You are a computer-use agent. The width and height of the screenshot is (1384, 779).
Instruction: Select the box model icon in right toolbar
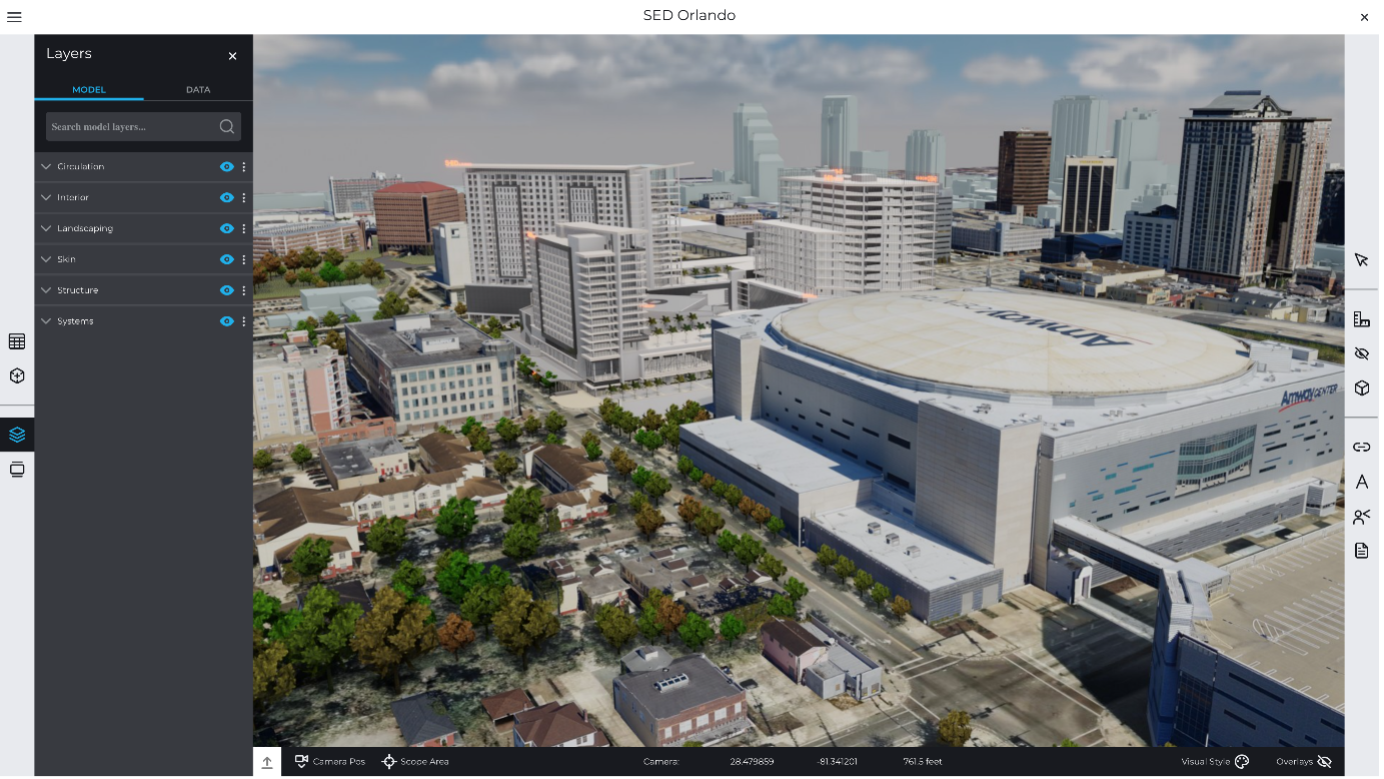tap(1361, 388)
